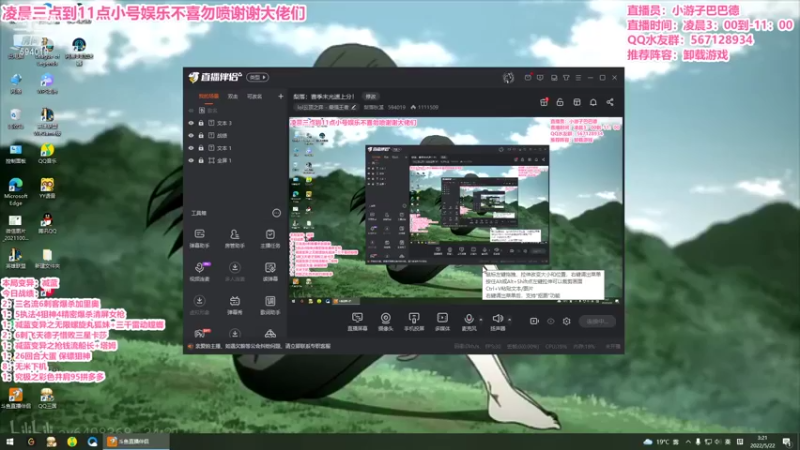Open the 房管助手 tool
This screenshot has height=450, width=800.
(x=235, y=238)
